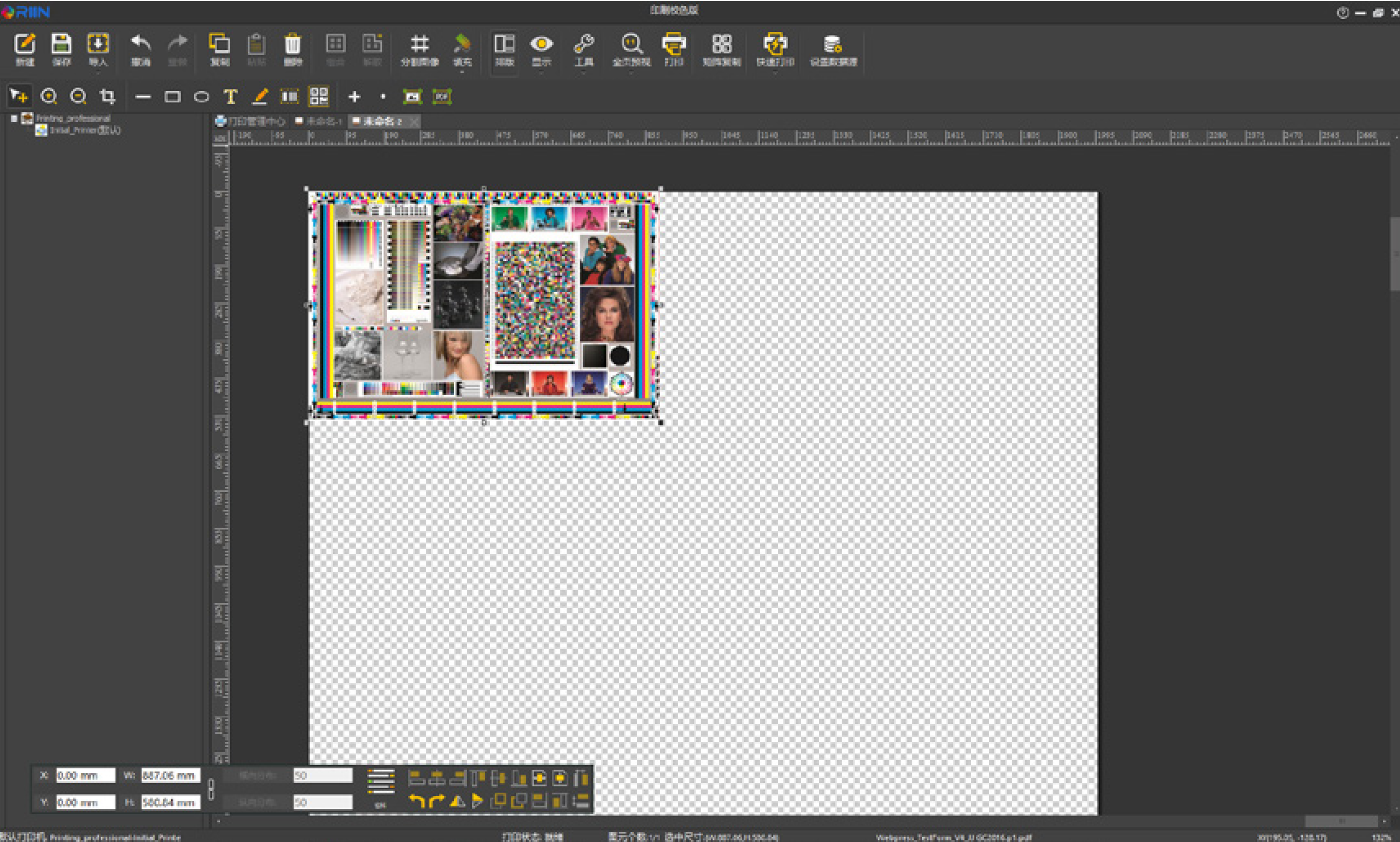The width and height of the screenshot is (1400, 842).
Task: Select the orange pen drawing tool
Action: 260,97
